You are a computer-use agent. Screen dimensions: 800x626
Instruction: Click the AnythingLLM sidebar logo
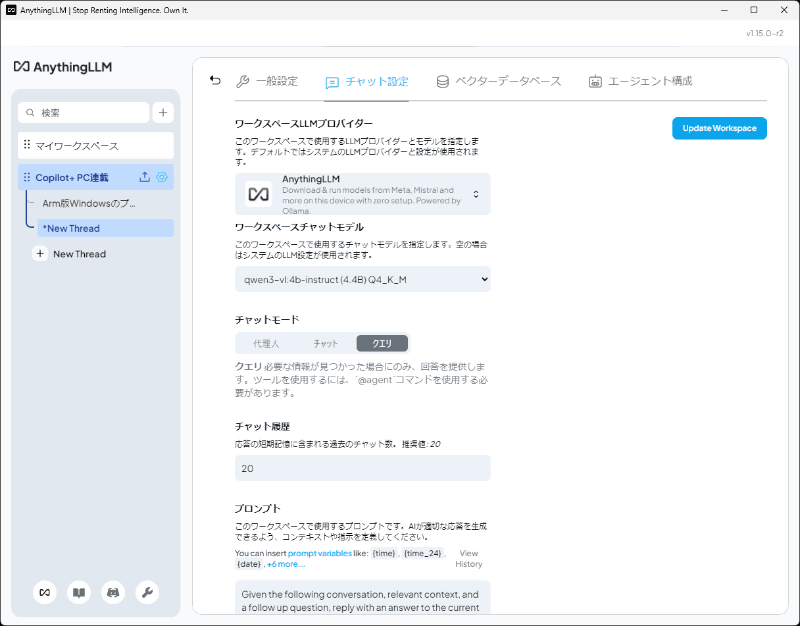63,67
